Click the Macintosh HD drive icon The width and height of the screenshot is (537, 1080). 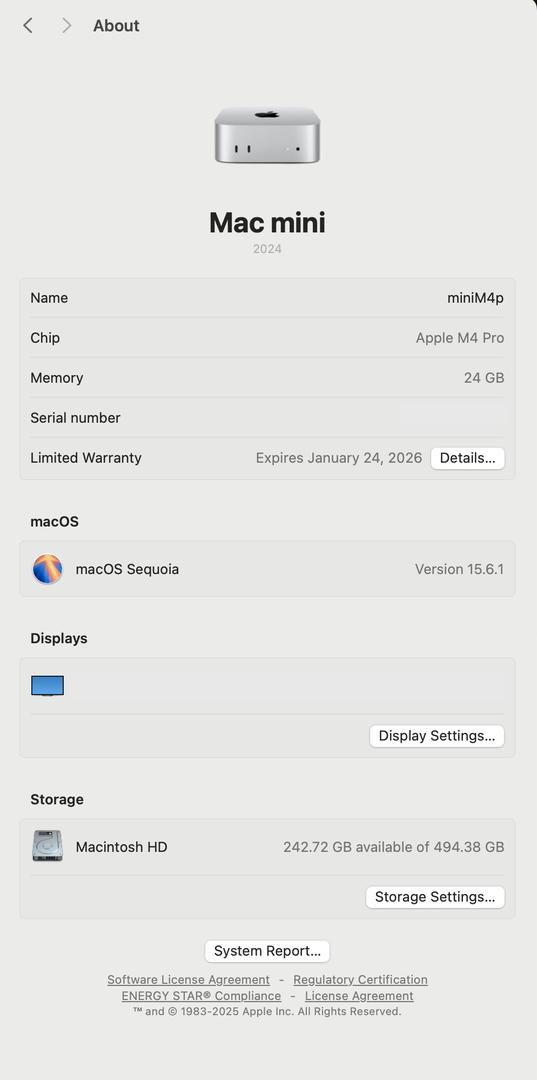tap(48, 846)
